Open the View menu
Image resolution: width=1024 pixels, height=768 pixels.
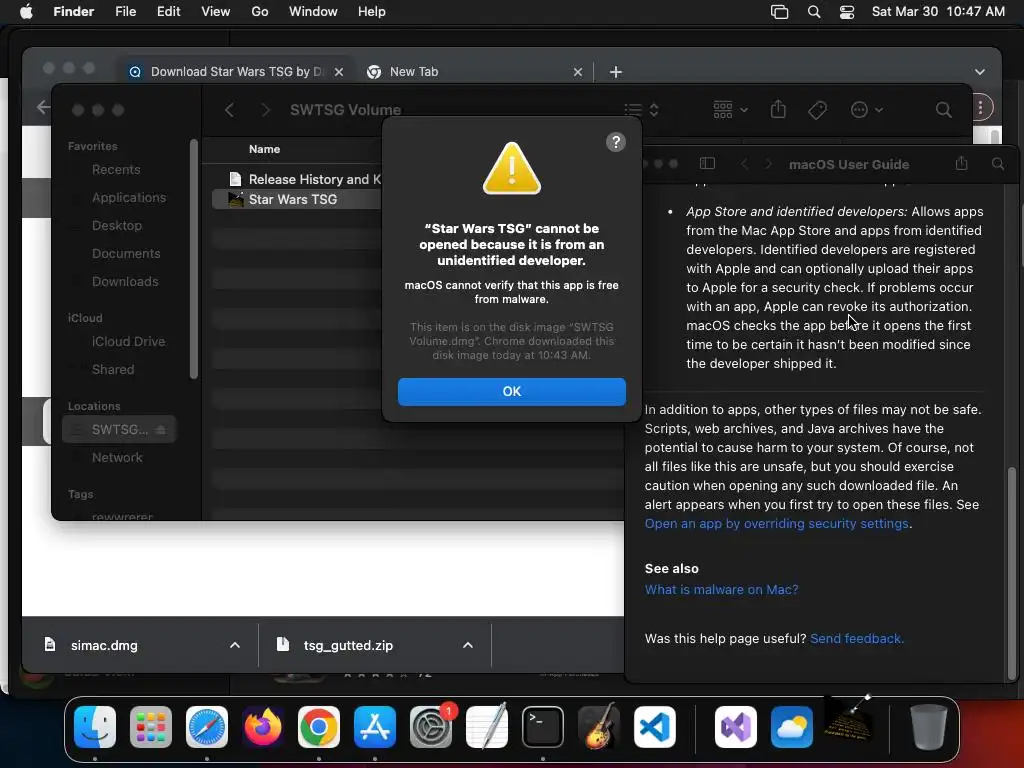click(215, 12)
